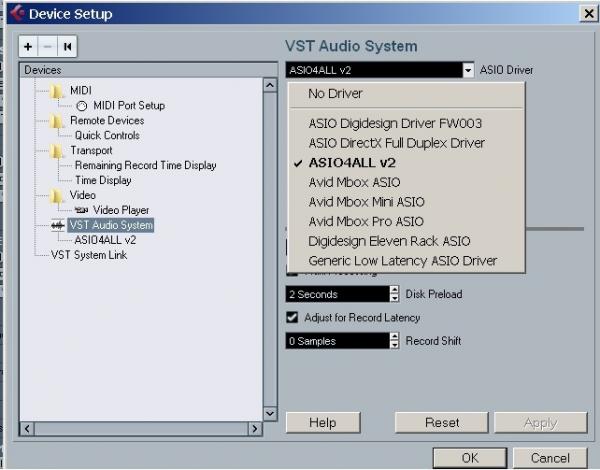Click the horizontal scroll left arrow
The width and height of the screenshot is (600, 470).
[27, 429]
